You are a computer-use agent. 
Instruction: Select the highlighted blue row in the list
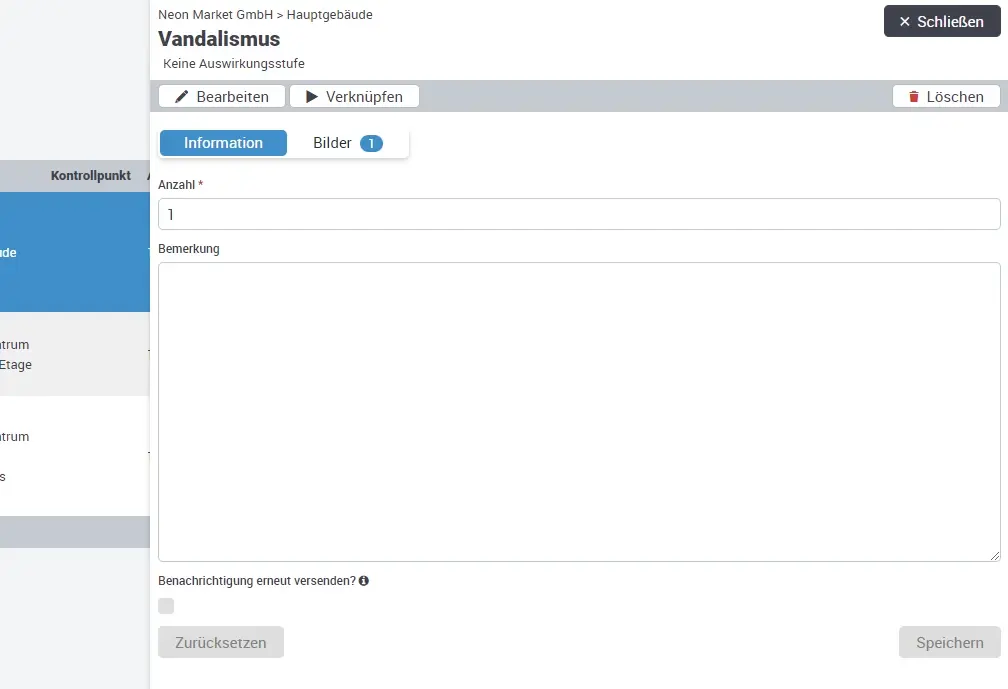(x=75, y=252)
